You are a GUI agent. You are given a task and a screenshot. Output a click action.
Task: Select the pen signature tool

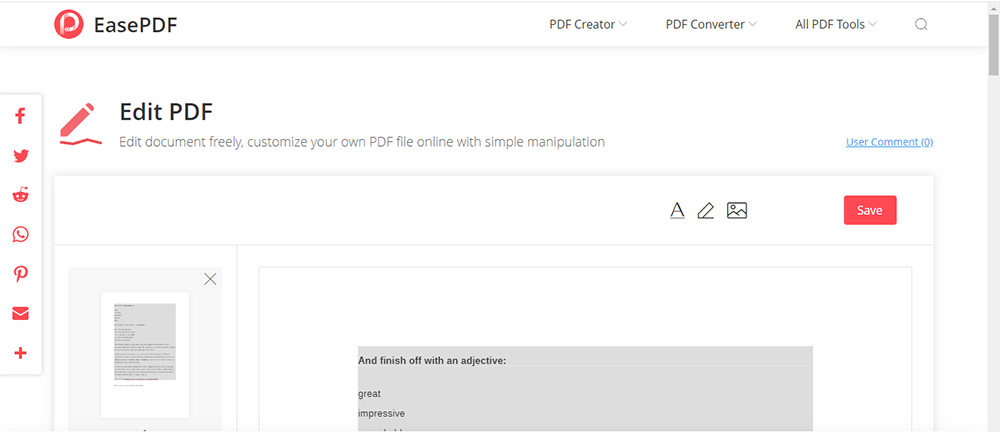pos(706,210)
